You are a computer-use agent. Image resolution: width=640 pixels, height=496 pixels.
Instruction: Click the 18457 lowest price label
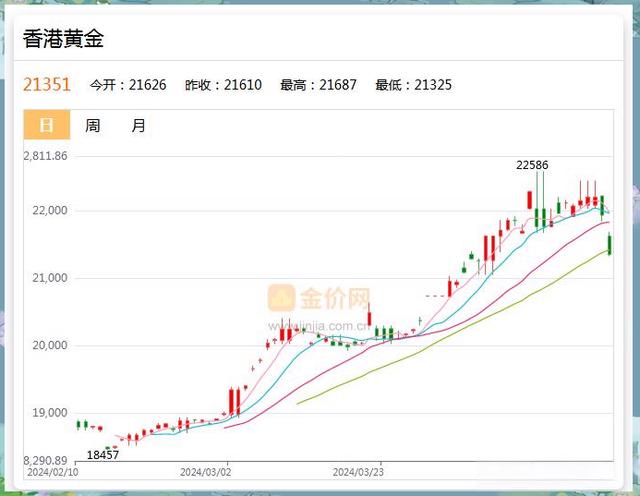click(103, 455)
